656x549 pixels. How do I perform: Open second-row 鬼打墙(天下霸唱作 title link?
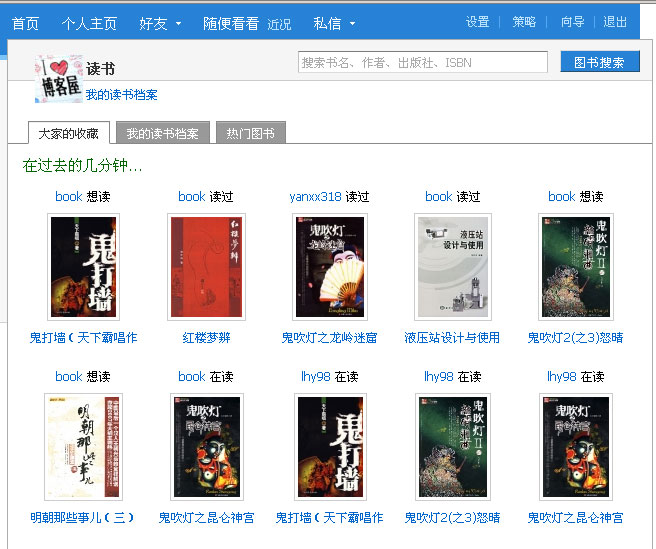(x=329, y=517)
